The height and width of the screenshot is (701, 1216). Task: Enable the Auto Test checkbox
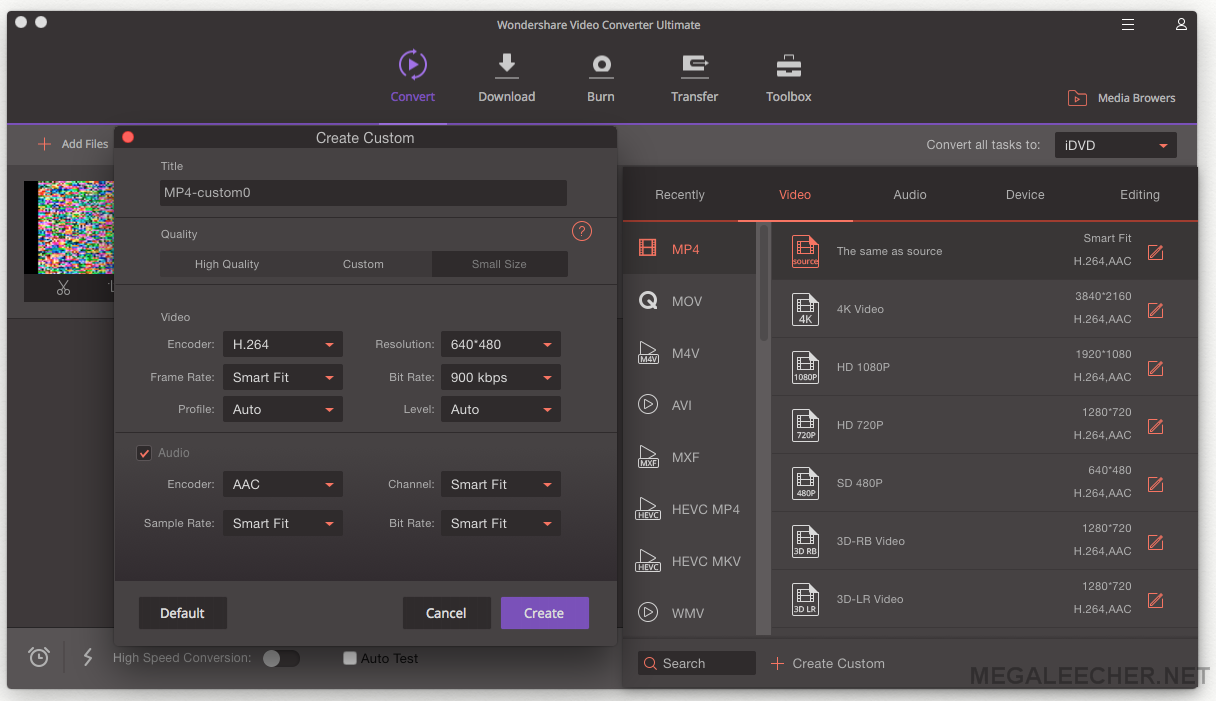click(350, 658)
